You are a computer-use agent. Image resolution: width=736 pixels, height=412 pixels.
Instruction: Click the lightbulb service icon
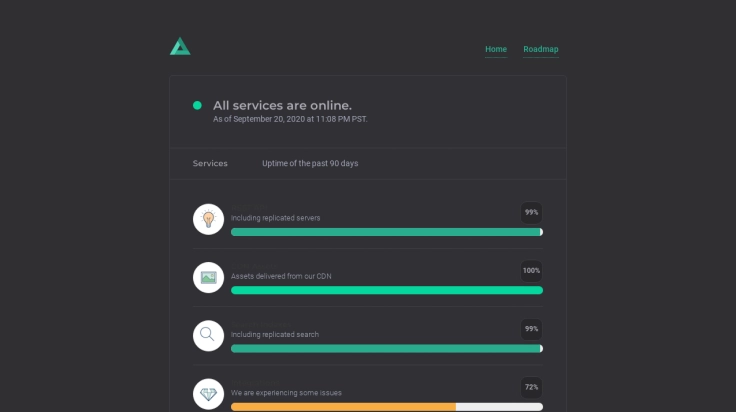[208, 218]
